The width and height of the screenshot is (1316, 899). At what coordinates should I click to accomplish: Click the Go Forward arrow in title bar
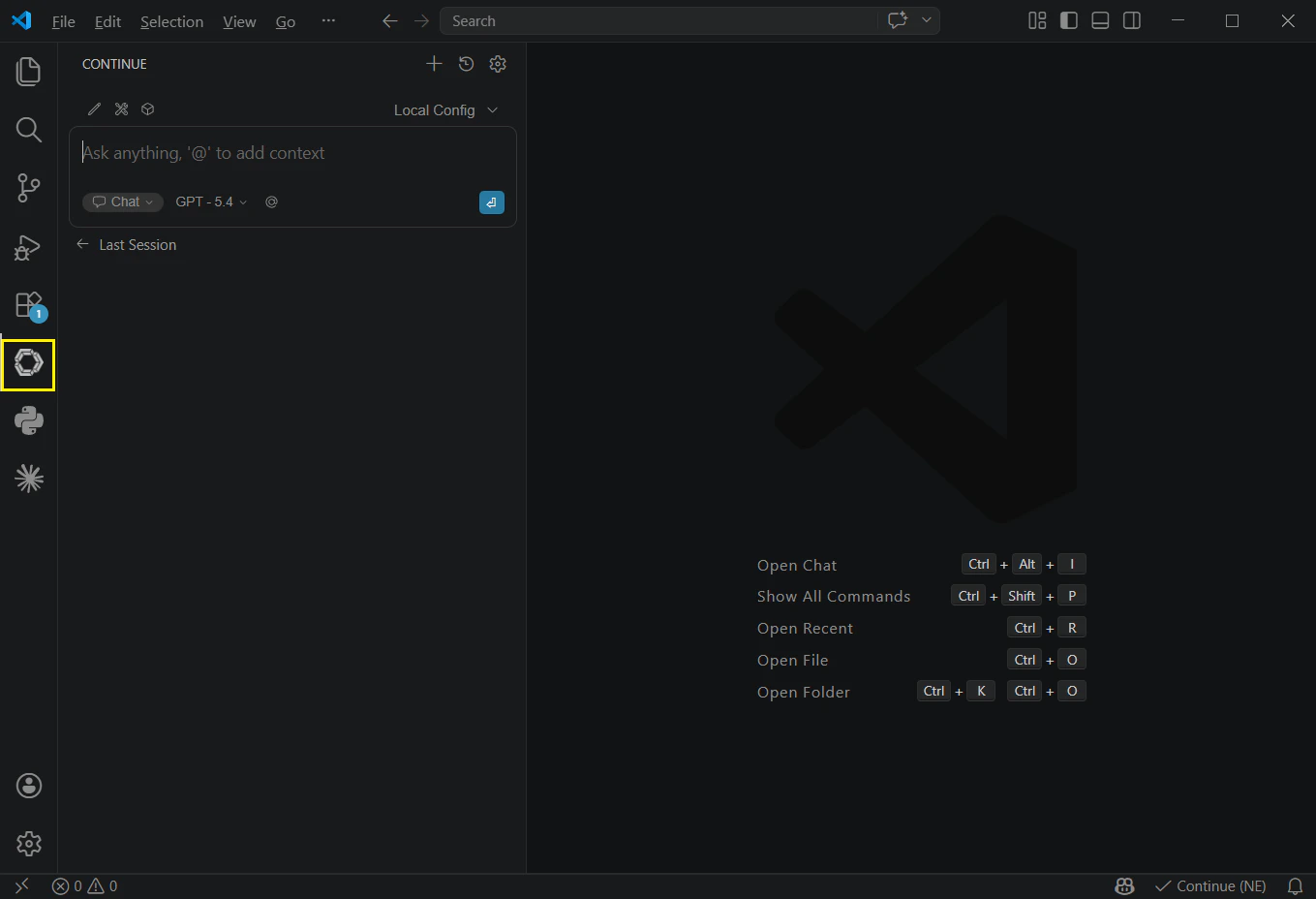[x=421, y=20]
